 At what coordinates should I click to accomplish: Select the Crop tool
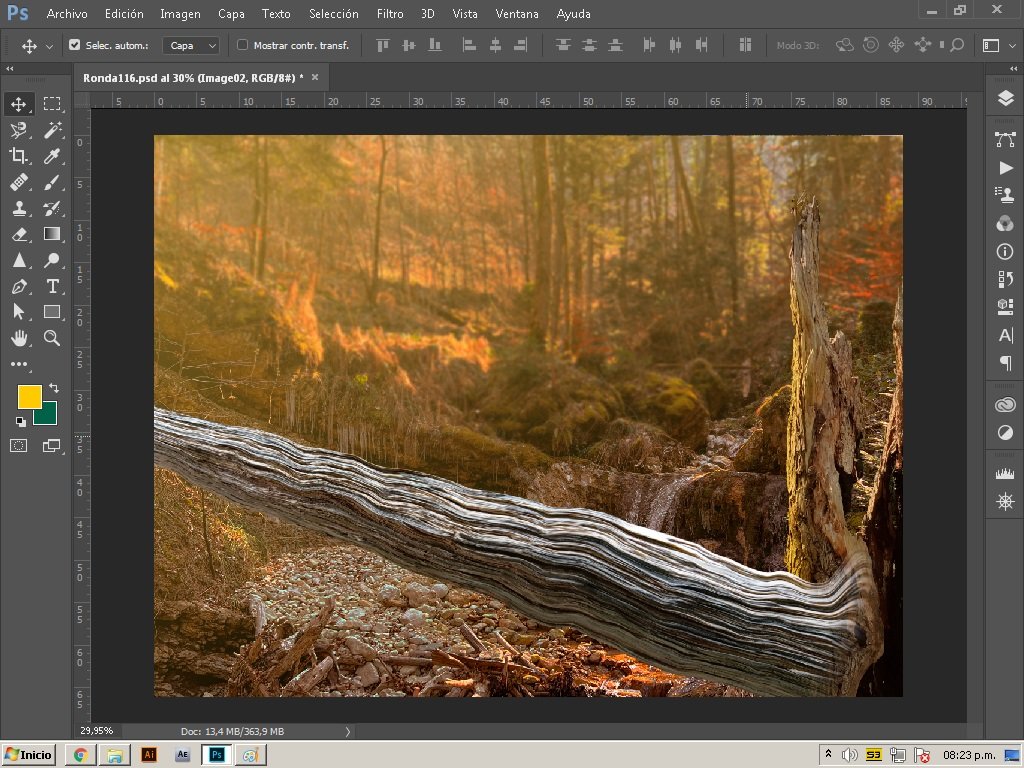[x=18, y=156]
